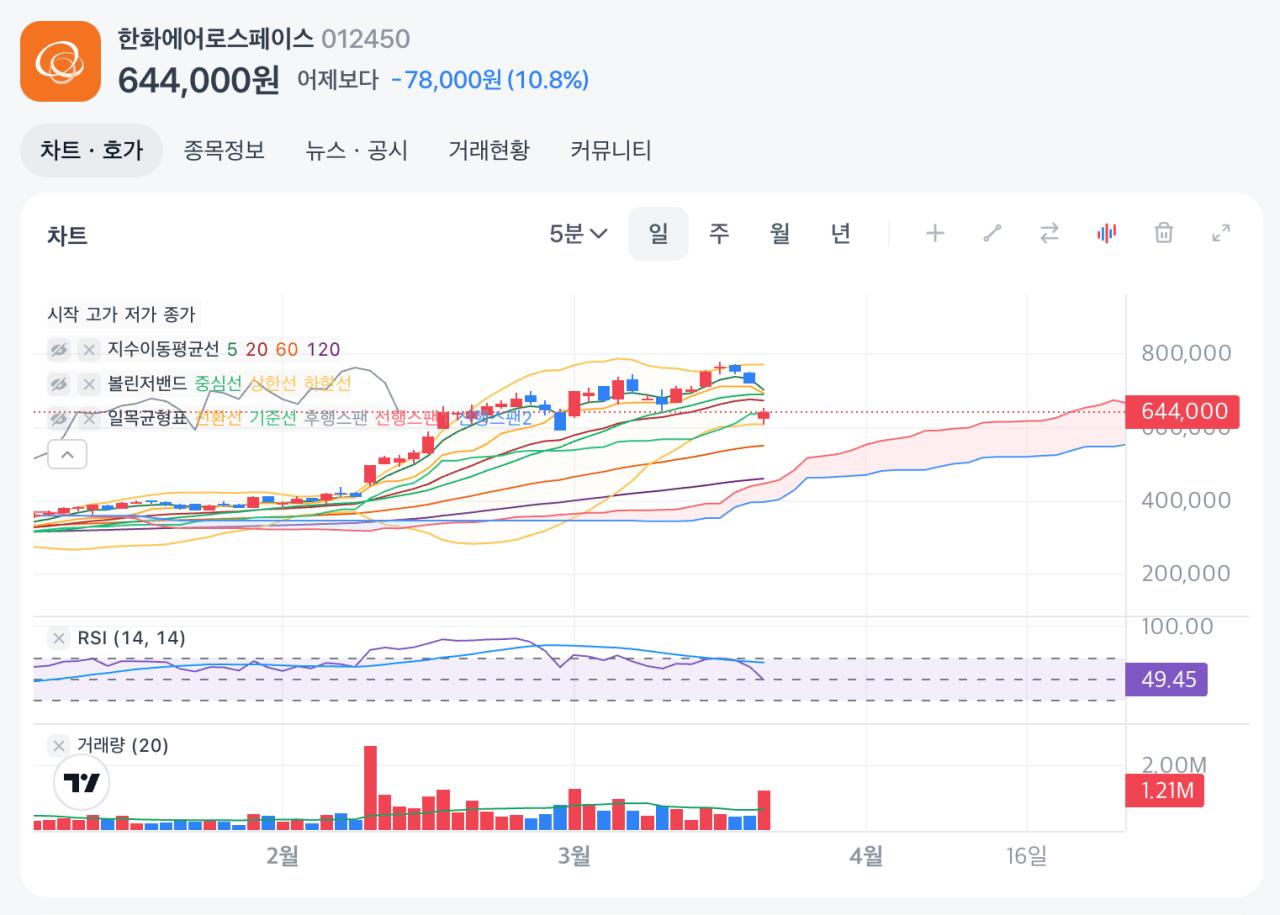Add an indicator with the plus icon
Viewport: 1280px width, 915px height.
point(935,234)
